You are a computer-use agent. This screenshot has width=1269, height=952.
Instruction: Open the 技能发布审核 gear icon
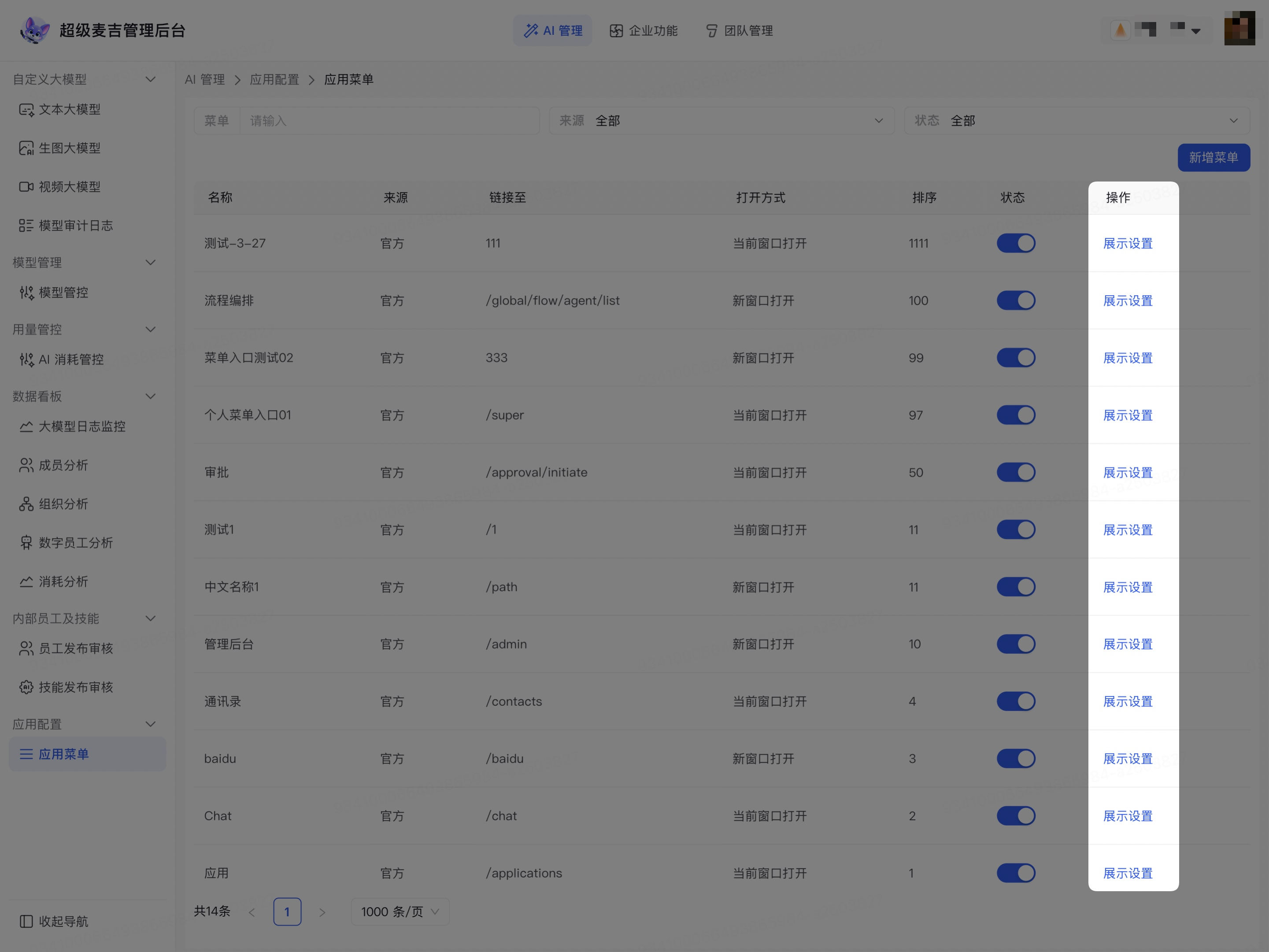click(x=26, y=687)
